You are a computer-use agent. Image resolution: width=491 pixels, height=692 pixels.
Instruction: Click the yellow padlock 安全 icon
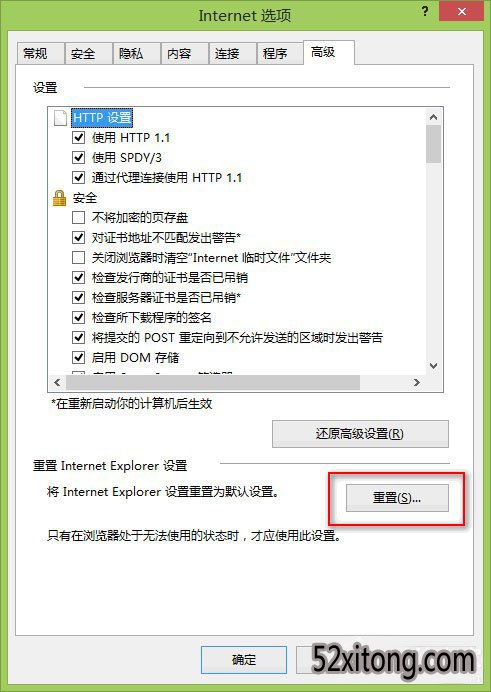pyautogui.click(x=59, y=198)
